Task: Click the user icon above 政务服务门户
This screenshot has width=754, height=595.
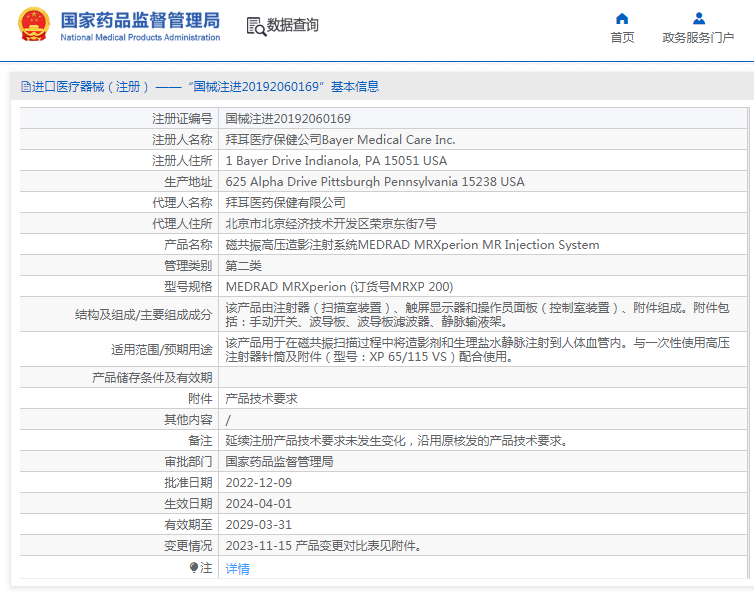Action: point(698,19)
